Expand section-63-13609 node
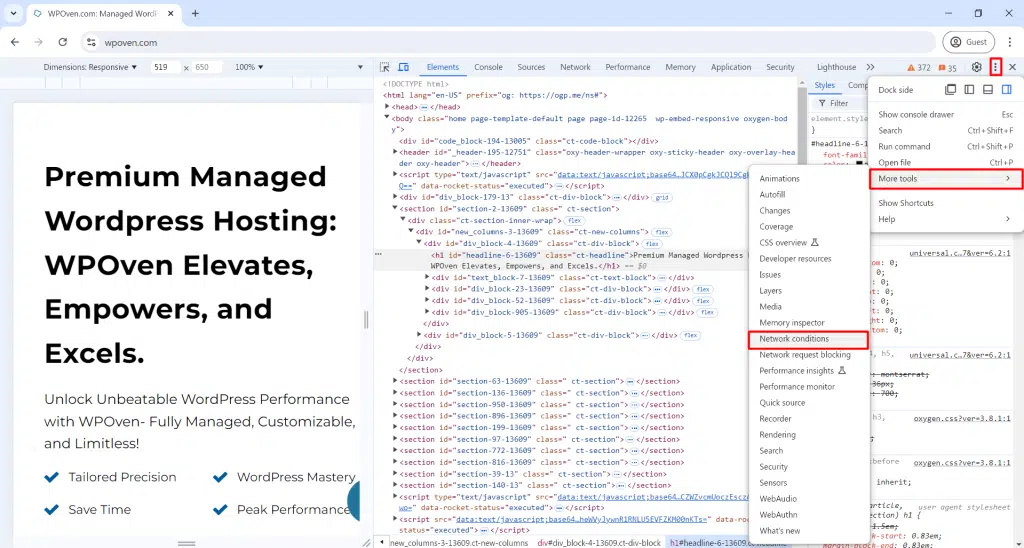The height and width of the screenshot is (548, 1024). 395,381
